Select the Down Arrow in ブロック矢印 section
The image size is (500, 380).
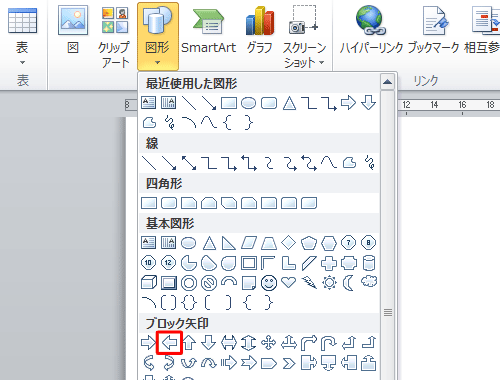pyautogui.click(x=209, y=343)
